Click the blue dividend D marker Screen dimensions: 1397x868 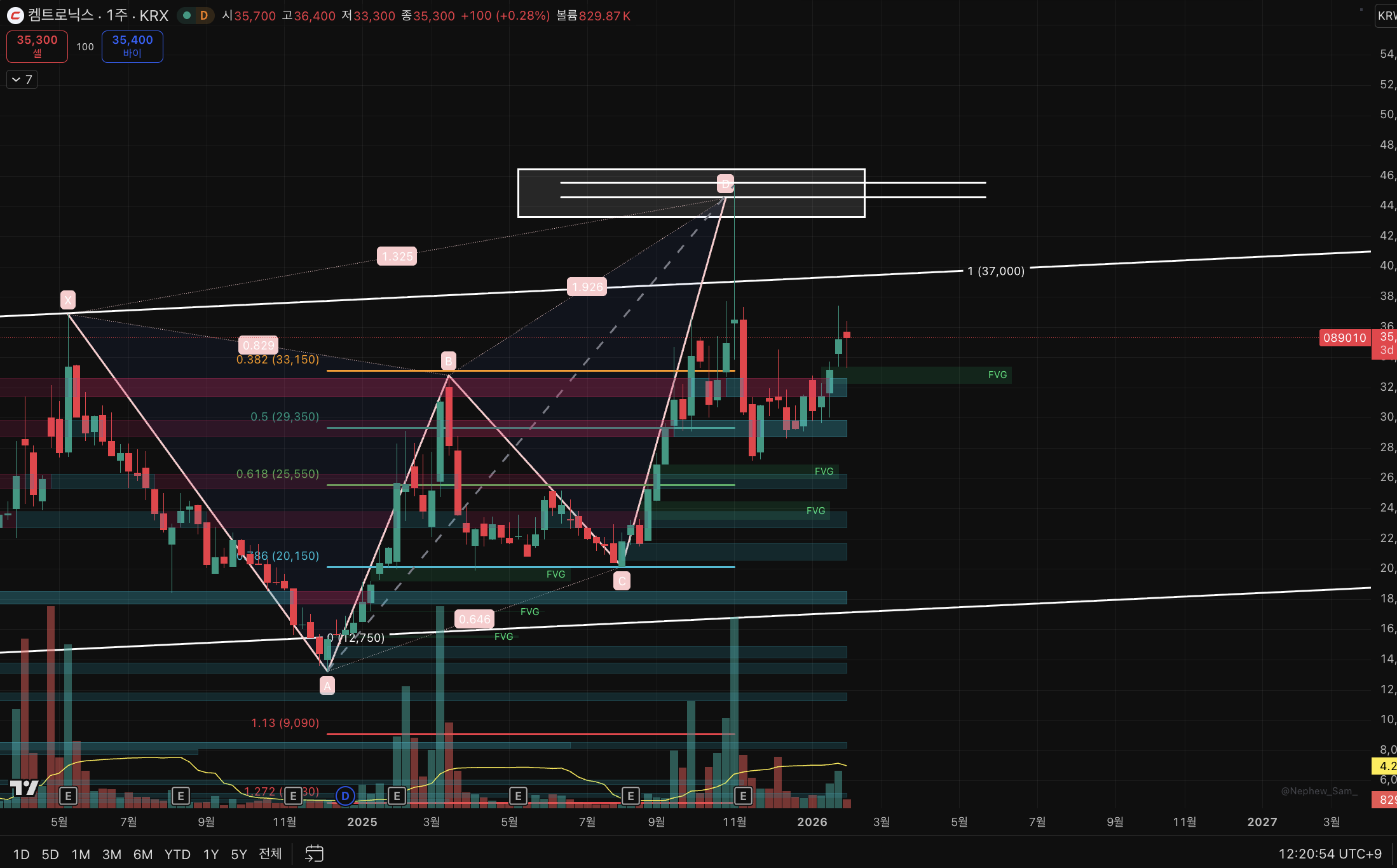[x=345, y=796]
